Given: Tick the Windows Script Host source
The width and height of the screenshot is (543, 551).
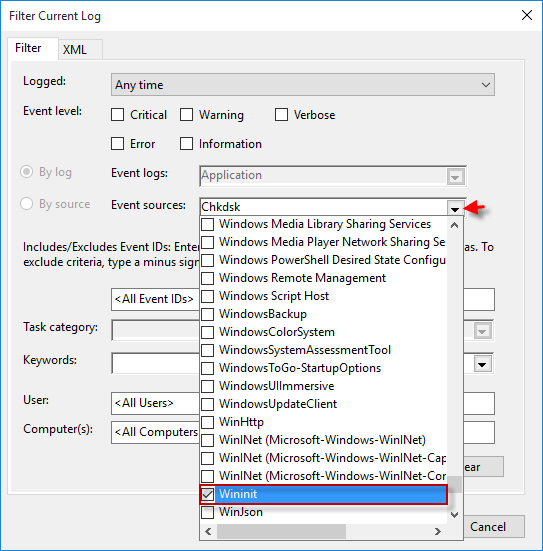Looking at the screenshot, I should [208, 296].
